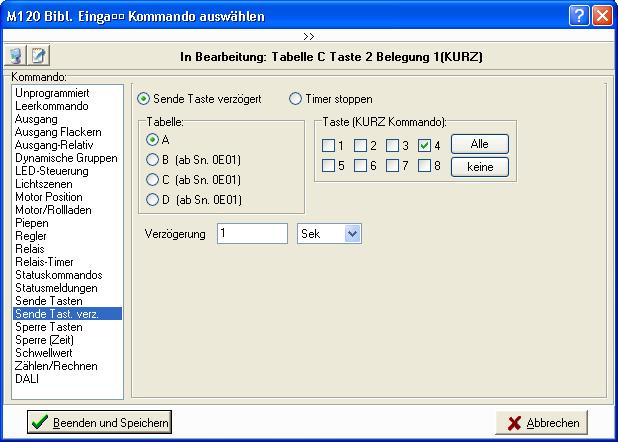Uncheck the Taste 4 checkbox

(425, 145)
